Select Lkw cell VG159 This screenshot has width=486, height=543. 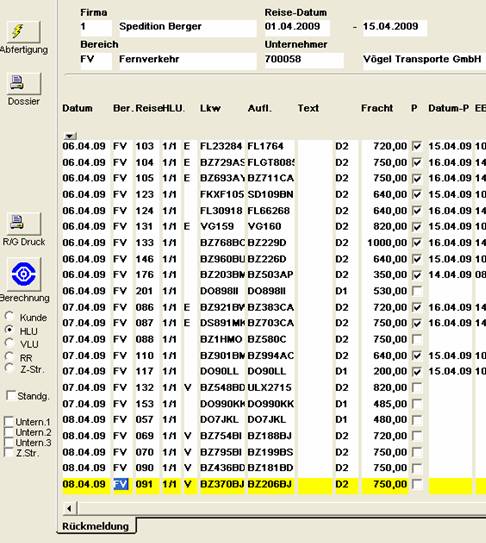click(x=222, y=227)
